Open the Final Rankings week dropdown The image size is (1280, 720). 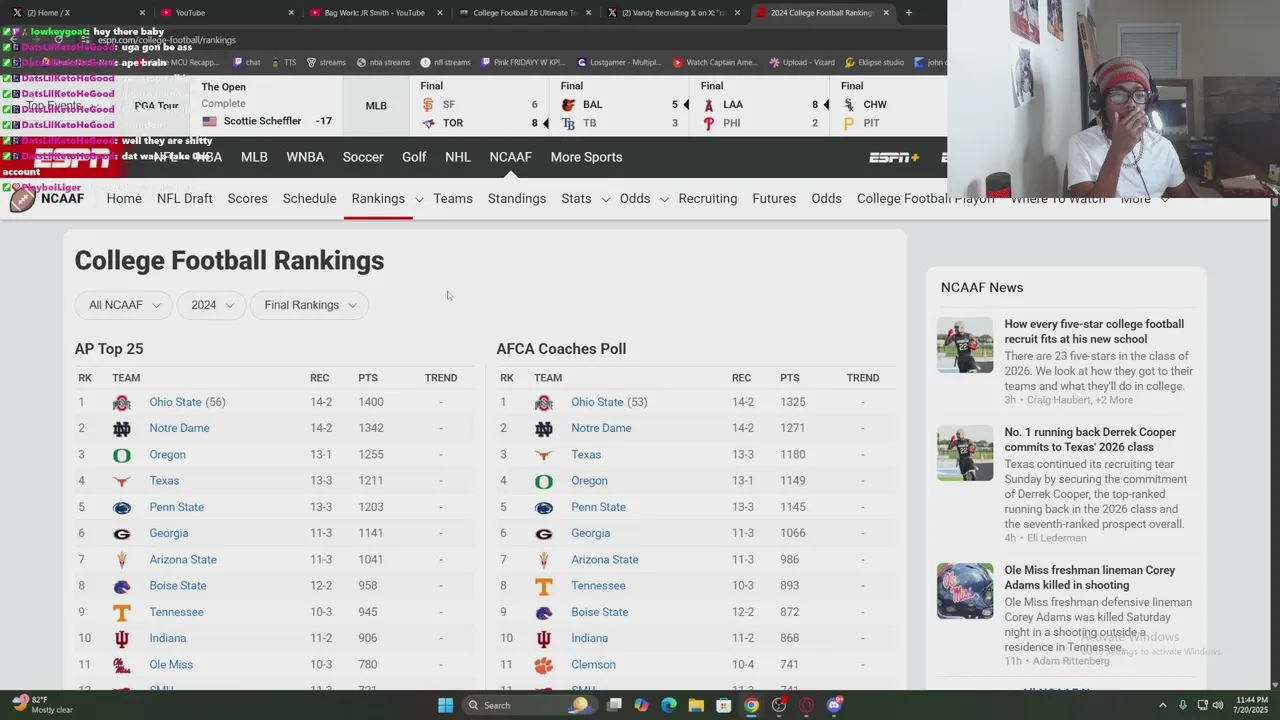[x=309, y=305]
